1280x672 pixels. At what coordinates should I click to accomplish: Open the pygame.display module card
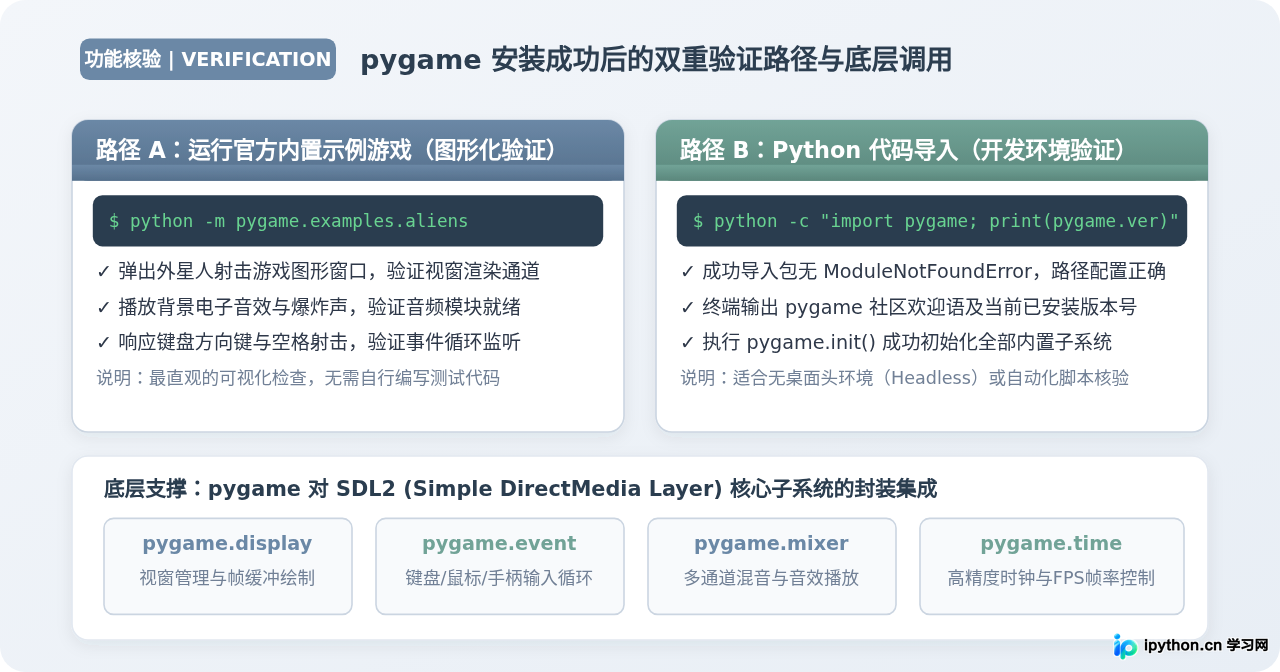point(228,566)
